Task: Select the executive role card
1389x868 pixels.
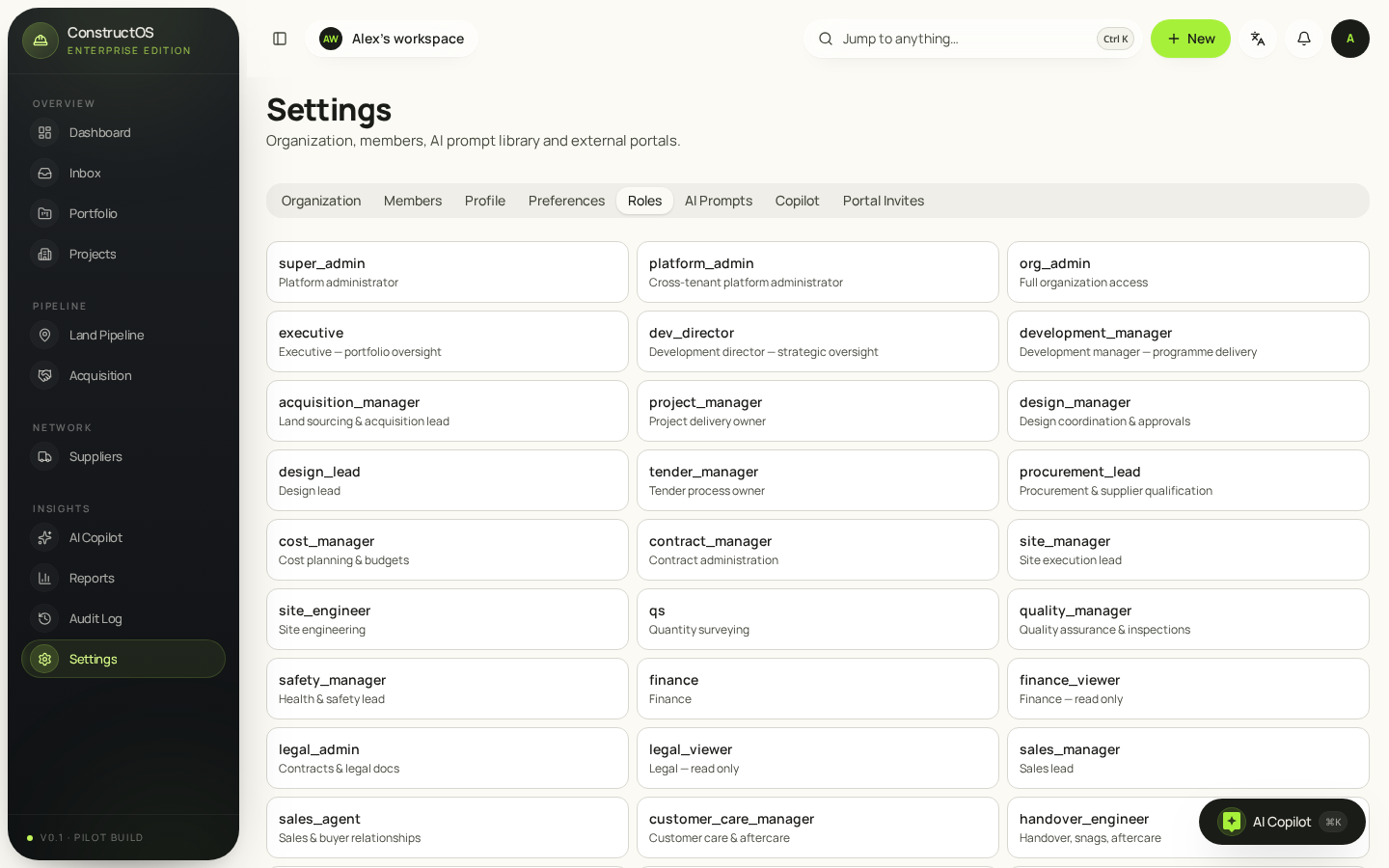Action: (x=448, y=341)
